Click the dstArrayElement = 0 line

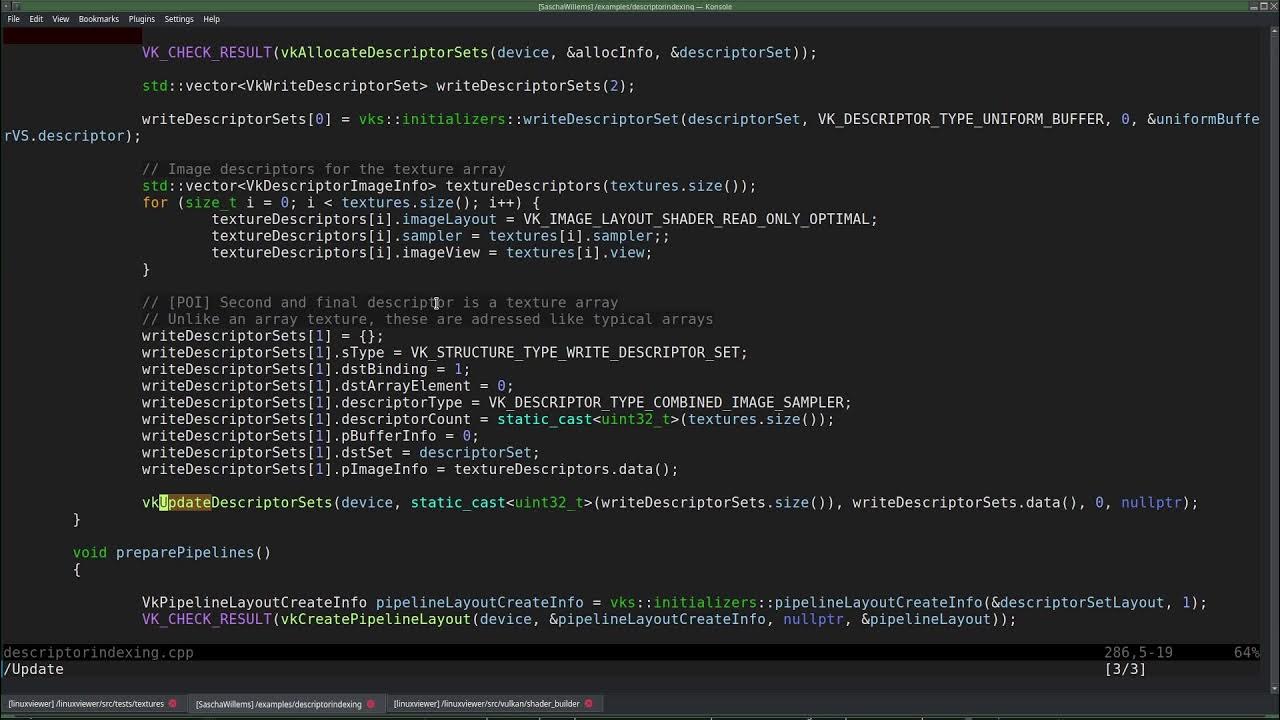(x=327, y=386)
